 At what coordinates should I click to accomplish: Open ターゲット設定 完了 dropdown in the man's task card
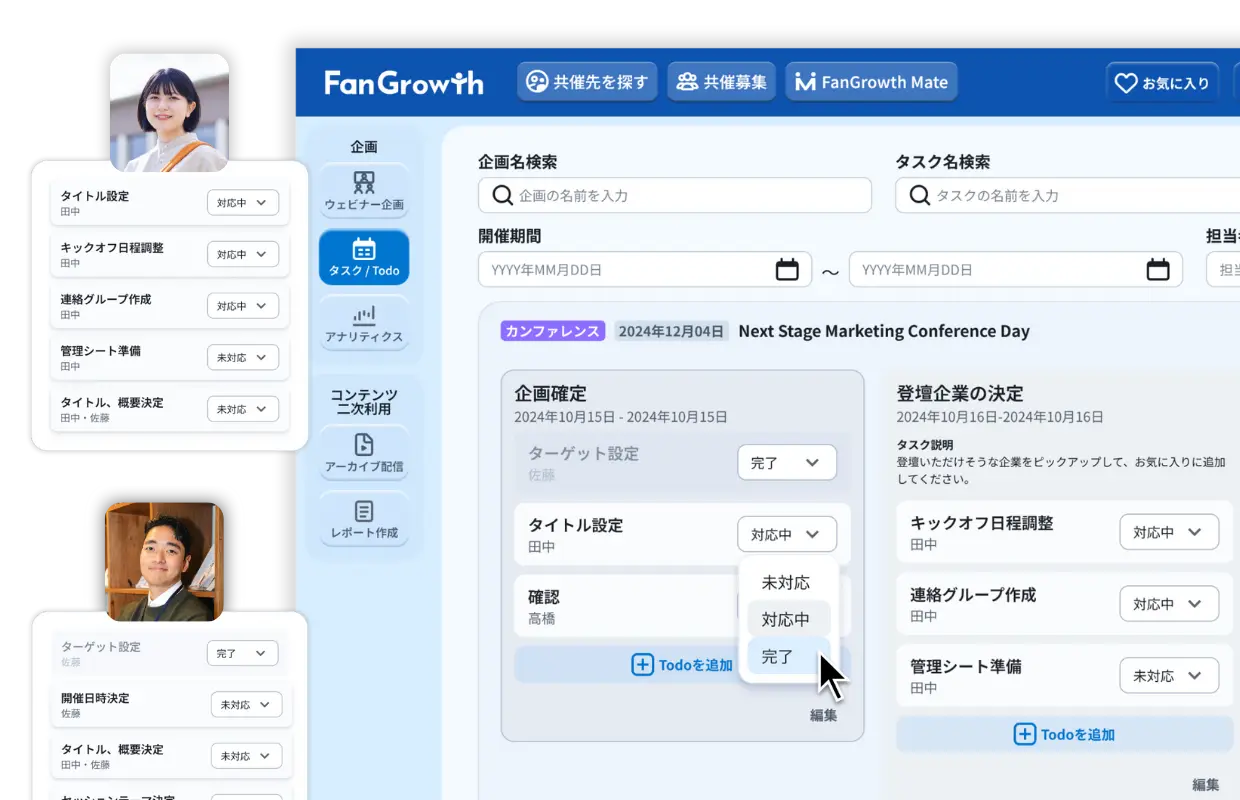pos(242,653)
